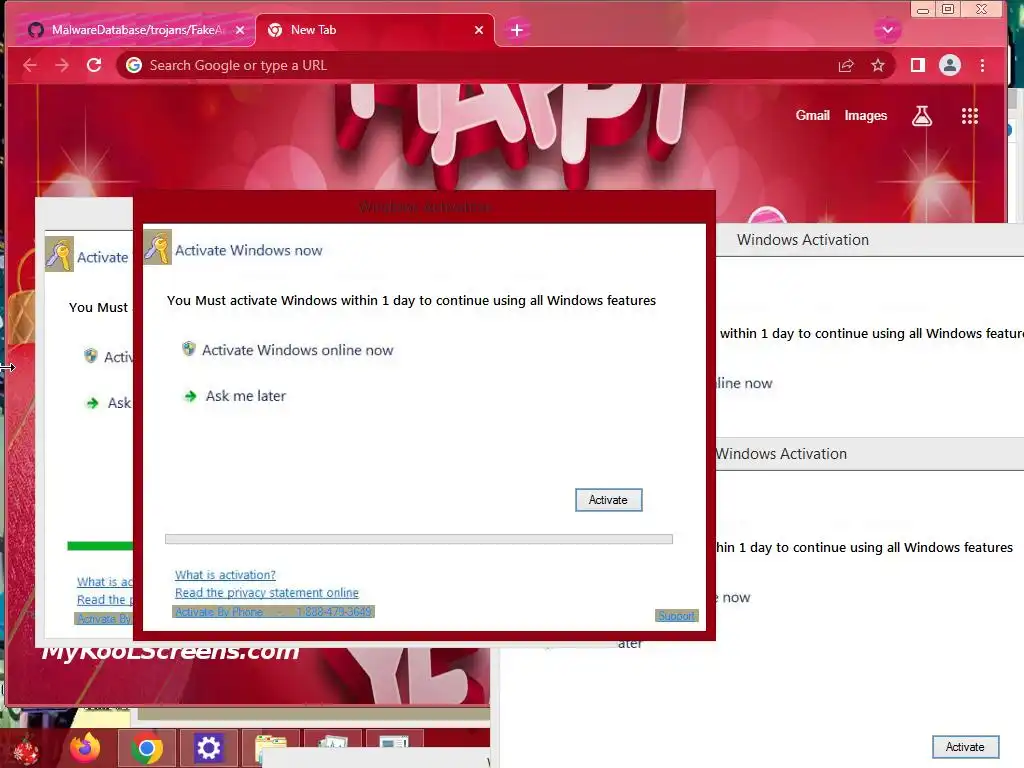Click the green progress bar in the left dialog

(x=100, y=546)
